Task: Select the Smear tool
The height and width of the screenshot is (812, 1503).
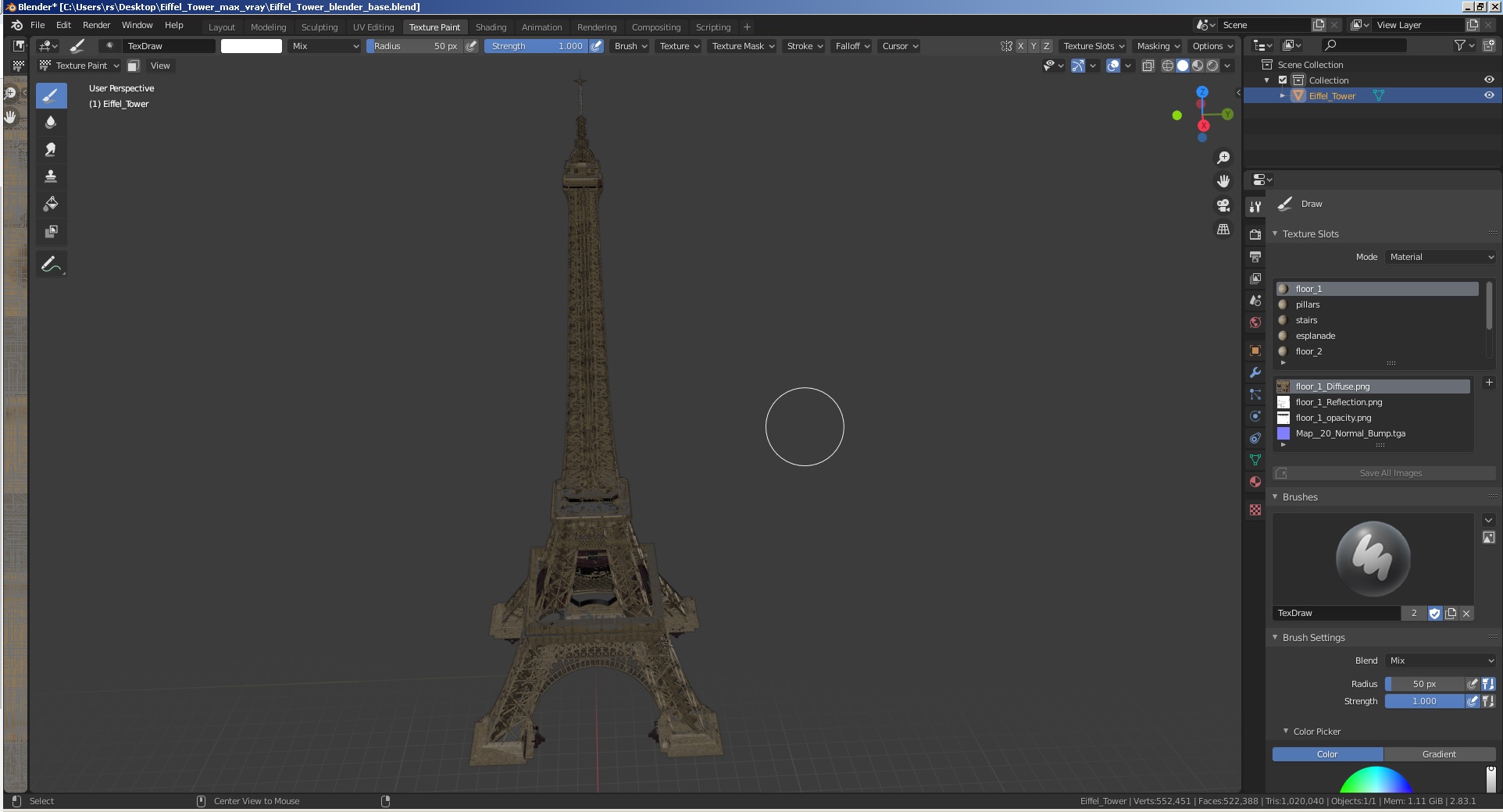Action: tap(51, 149)
